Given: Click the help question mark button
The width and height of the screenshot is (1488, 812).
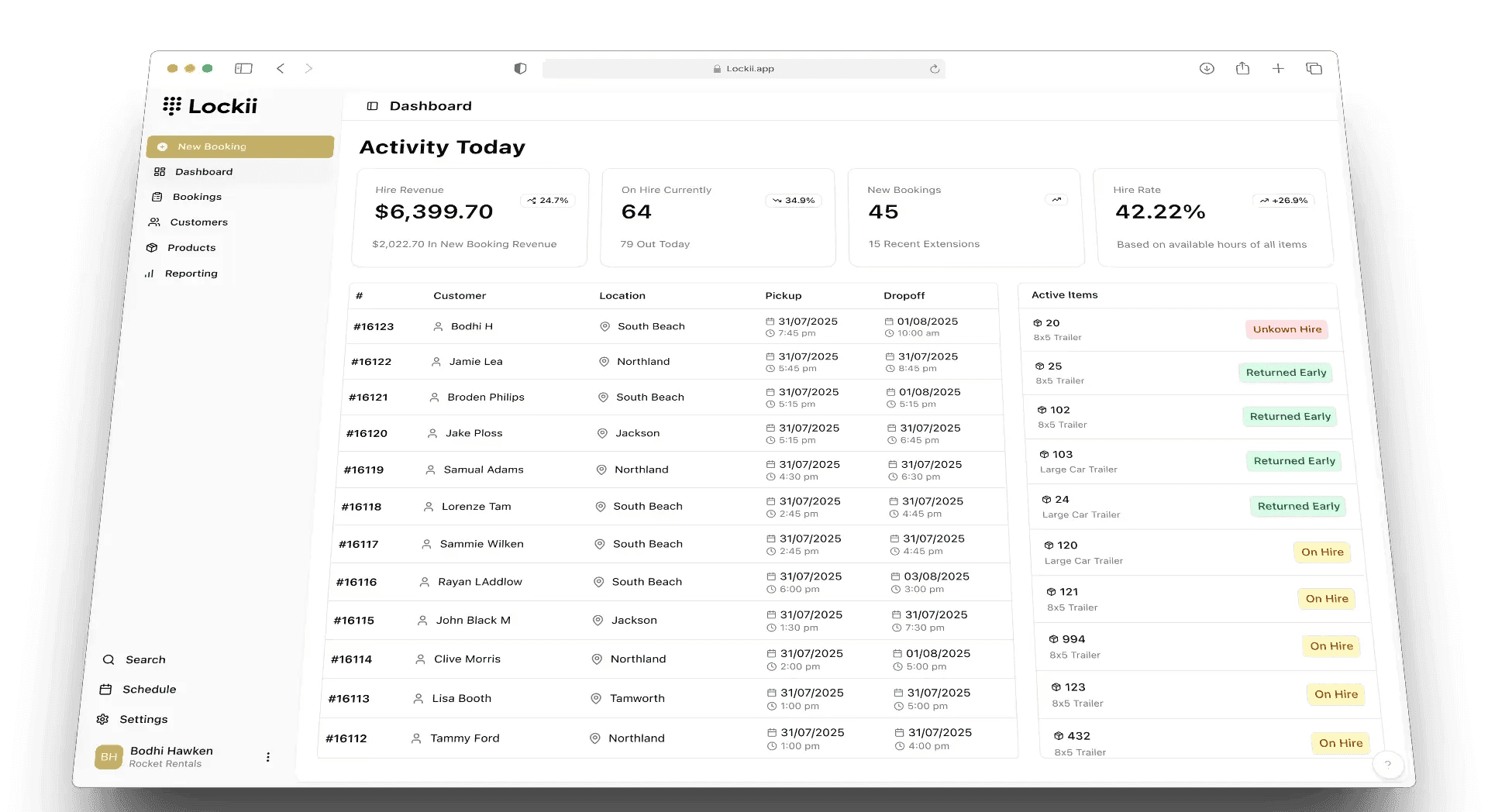Looking at the screenshot, I should (1387, 764).
